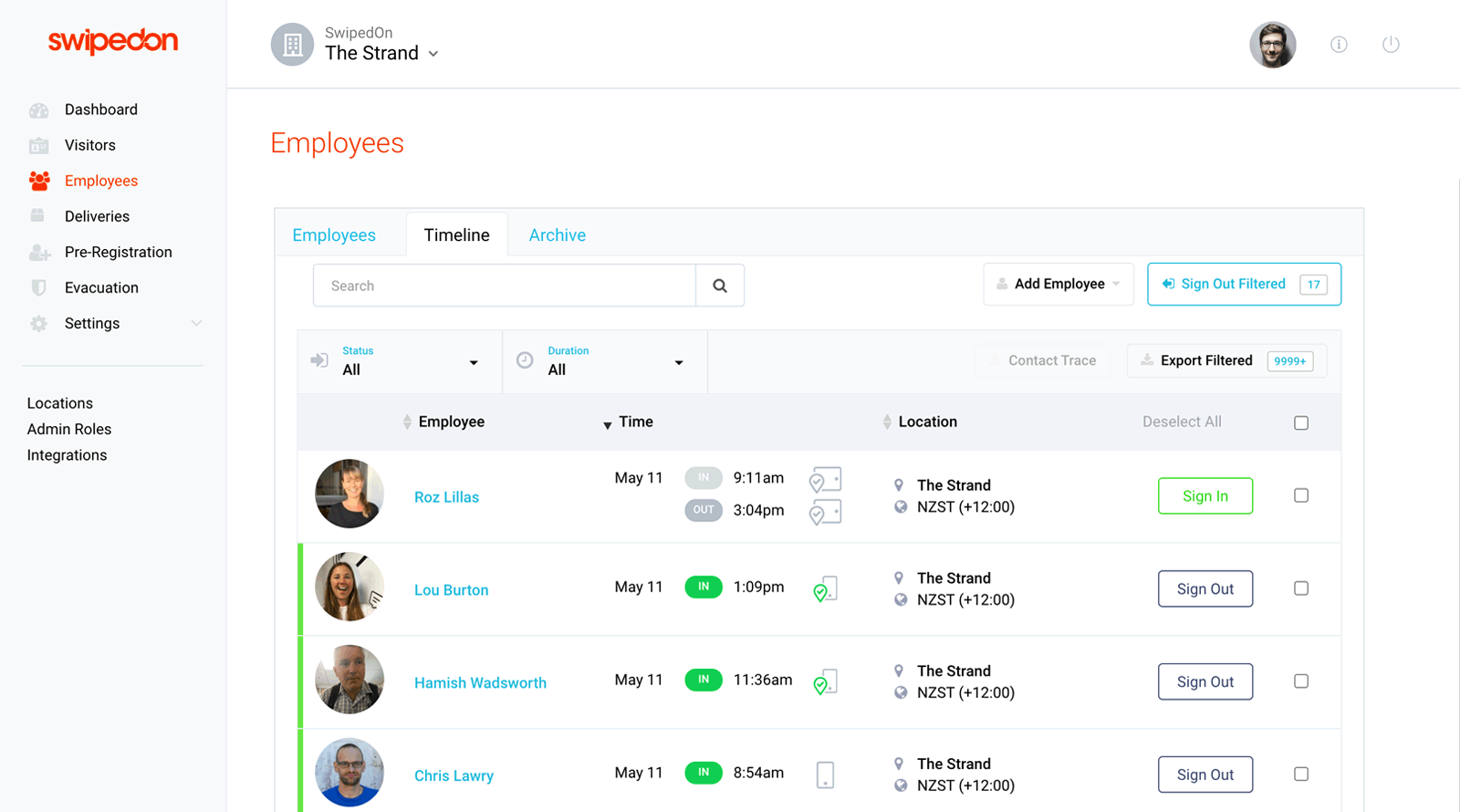Screen dimensions: 1460x812
Task: Expand The Strand location switcher
Action: tap(381, 53)
